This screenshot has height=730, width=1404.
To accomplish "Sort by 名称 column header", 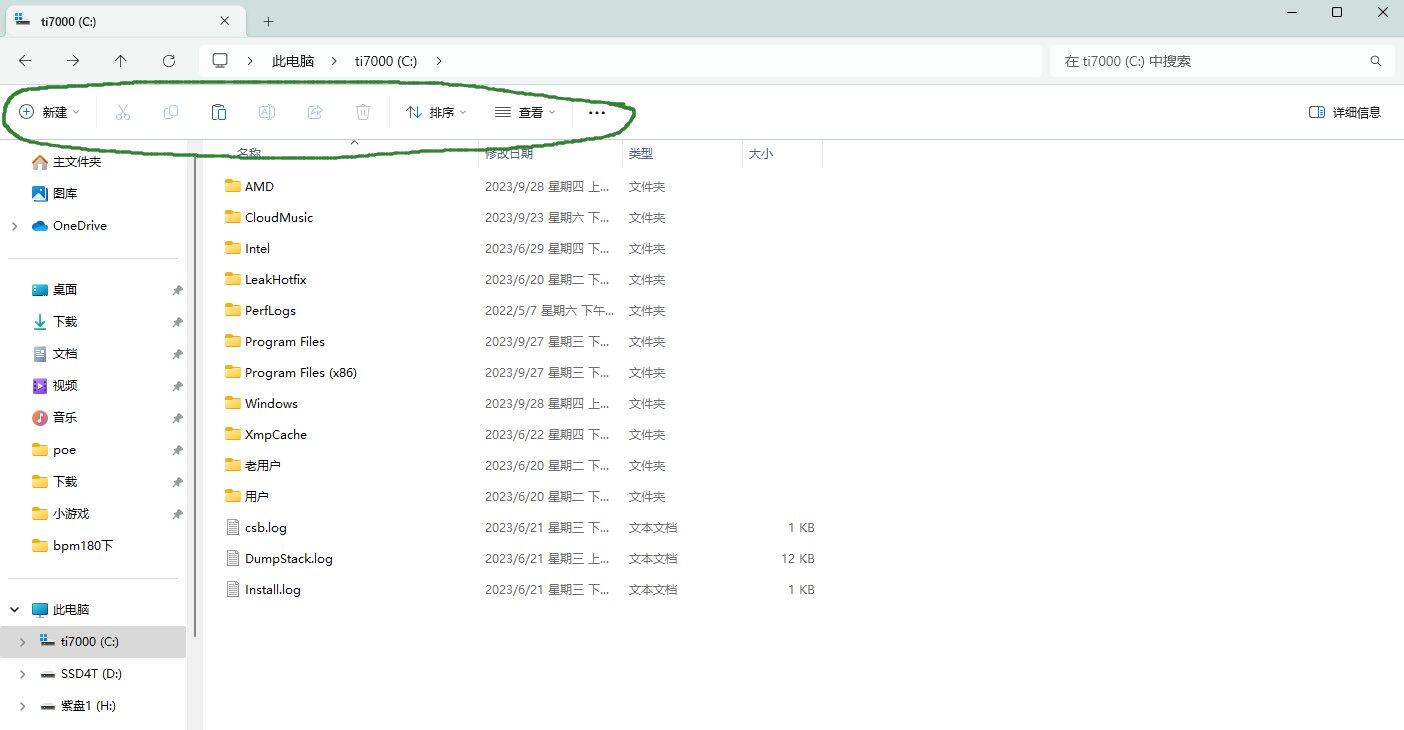I will [249, 154].
